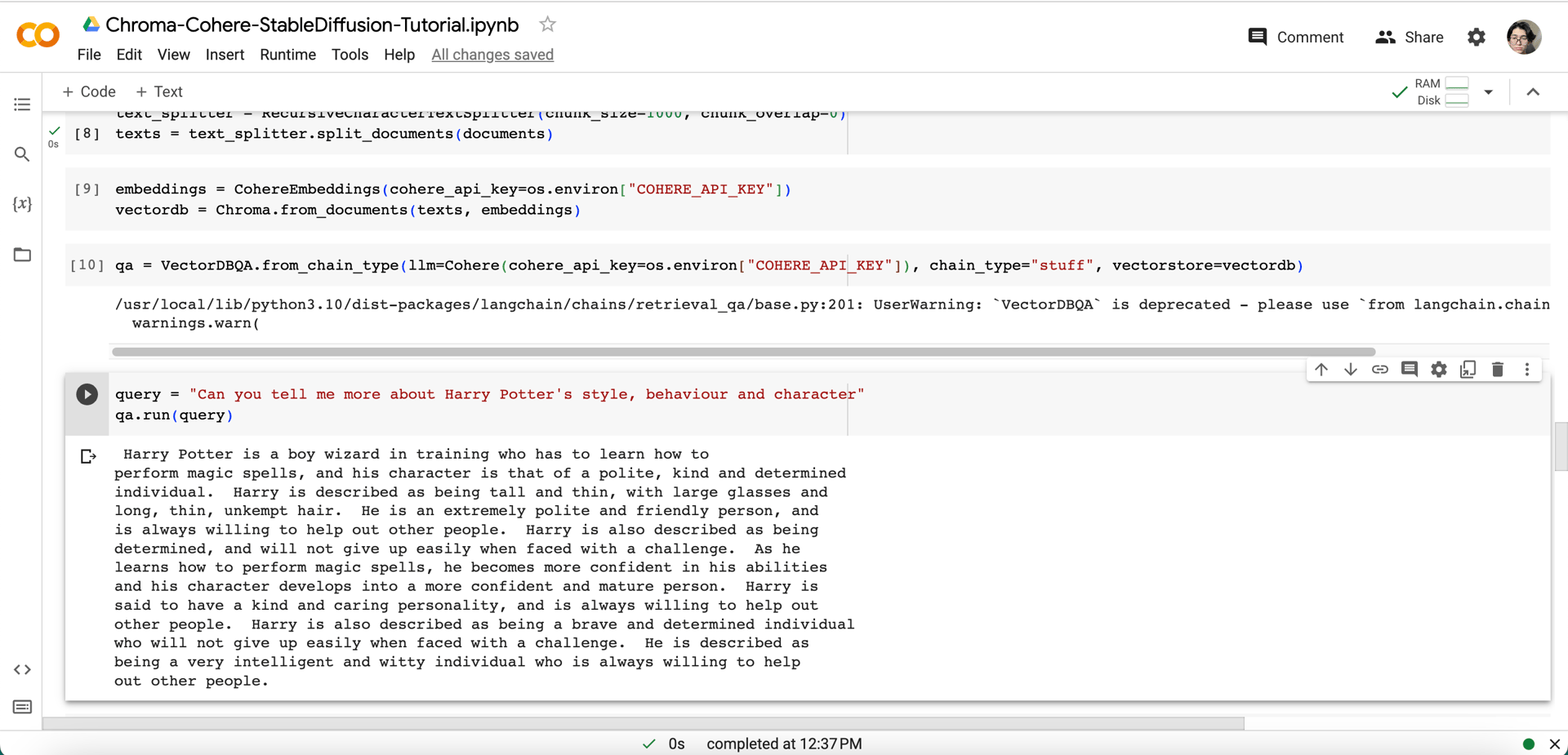This screenshot has width=1568, height=755.
Task: Open notebook settings gear in header
Action: click(x=1477, y=37)
